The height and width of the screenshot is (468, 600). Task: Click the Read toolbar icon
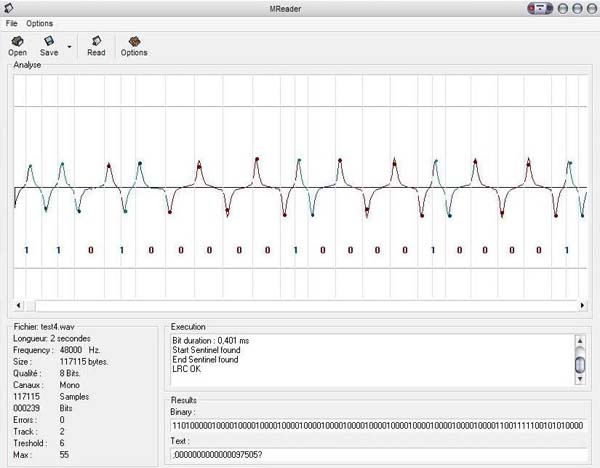tap(96, 42)
